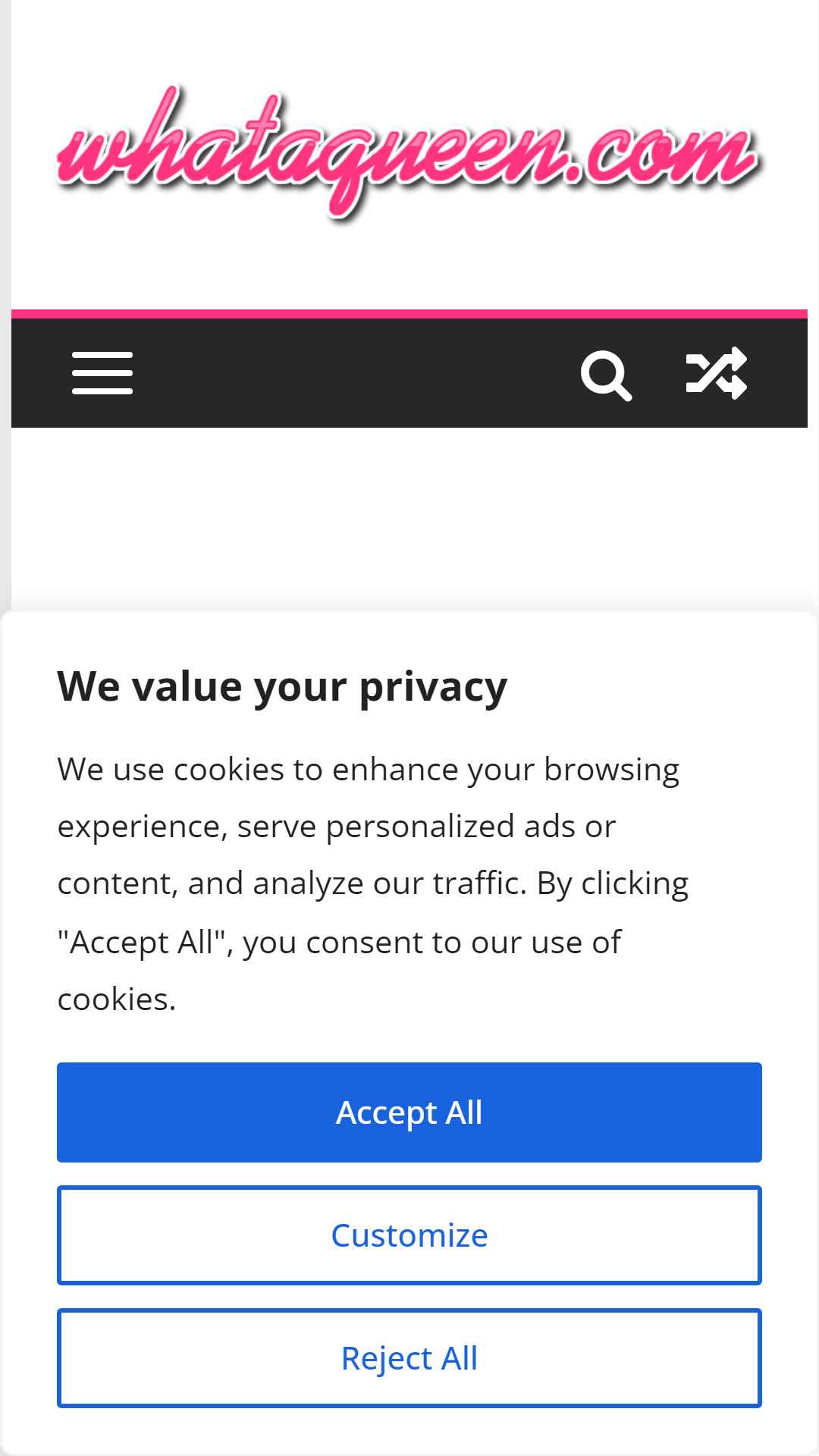Consent to cookies via Accept All
Image resolution: width=819 pixels, height=1456 pixels.
[409, 1112]
